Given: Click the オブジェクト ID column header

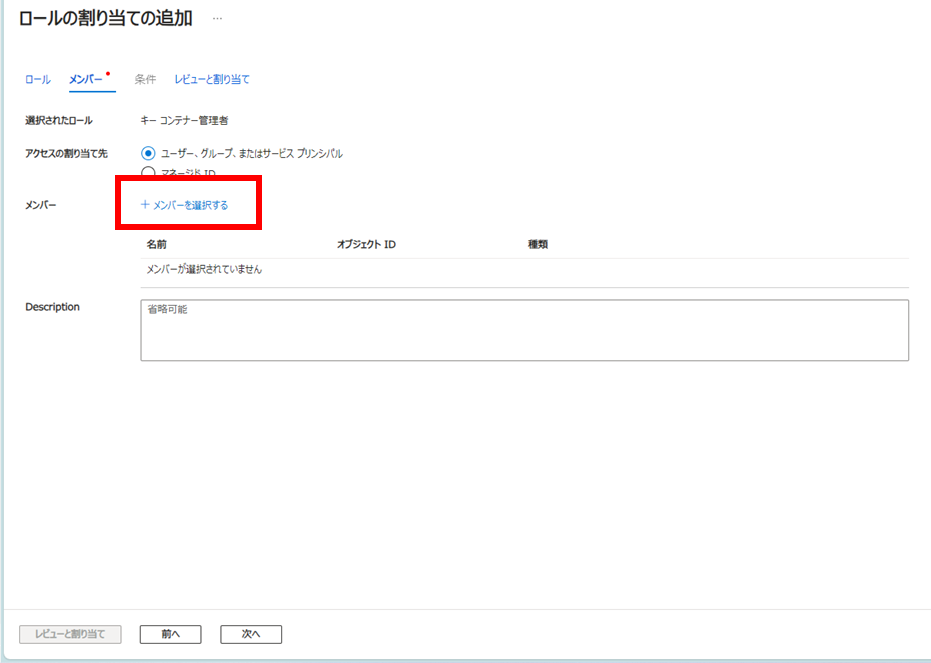Looking at the screenshot, I should (x=363, y=244).
